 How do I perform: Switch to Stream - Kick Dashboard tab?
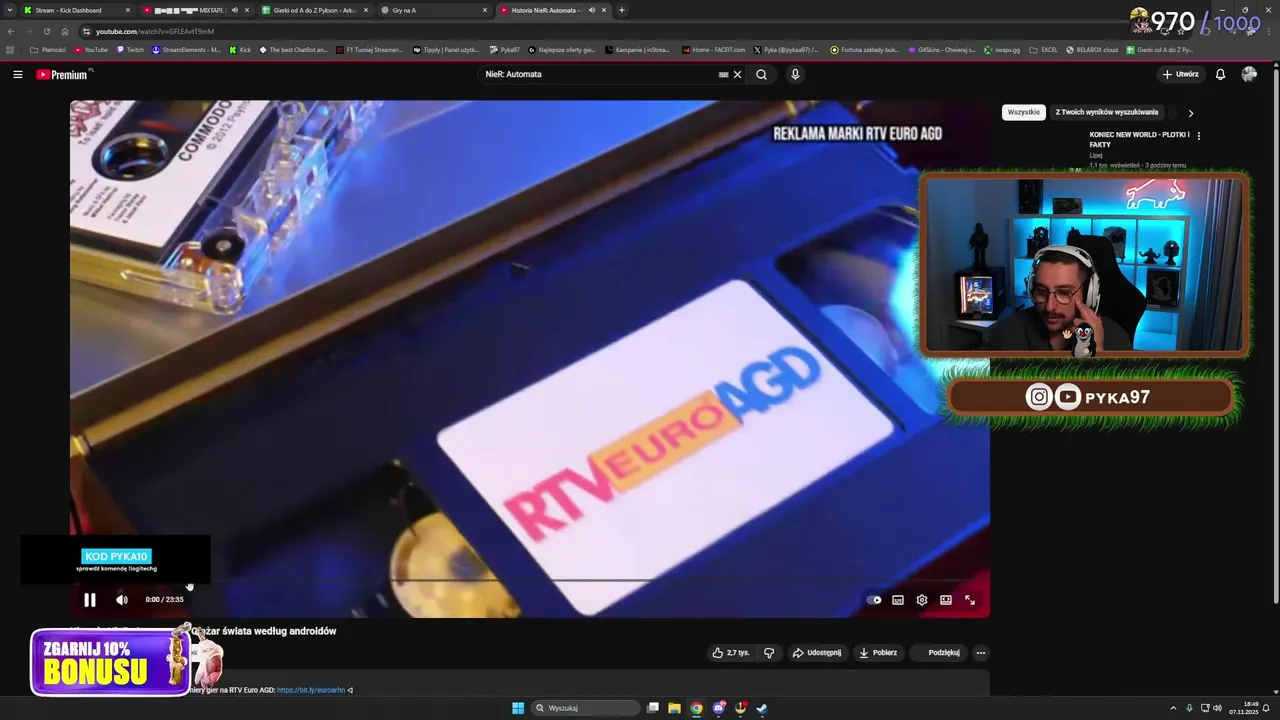click(75, 10)
